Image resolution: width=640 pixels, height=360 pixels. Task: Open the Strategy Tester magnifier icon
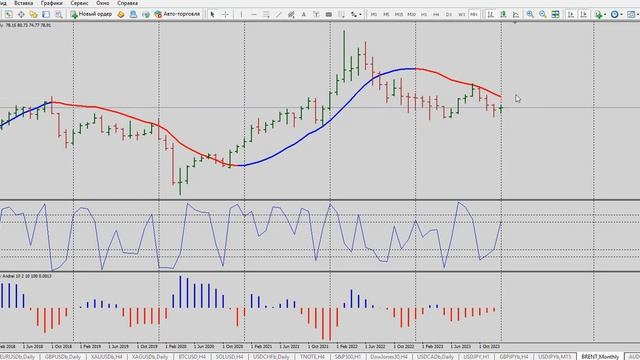(59, 14)
